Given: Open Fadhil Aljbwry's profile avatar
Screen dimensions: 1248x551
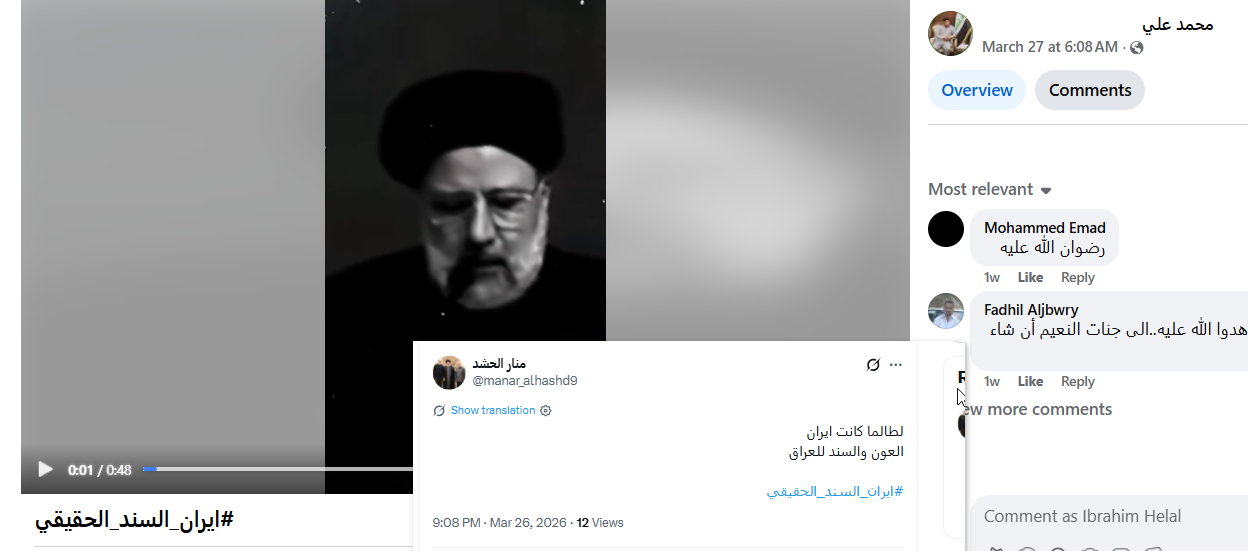Looking at the screenshot, I should coord(946,311).
